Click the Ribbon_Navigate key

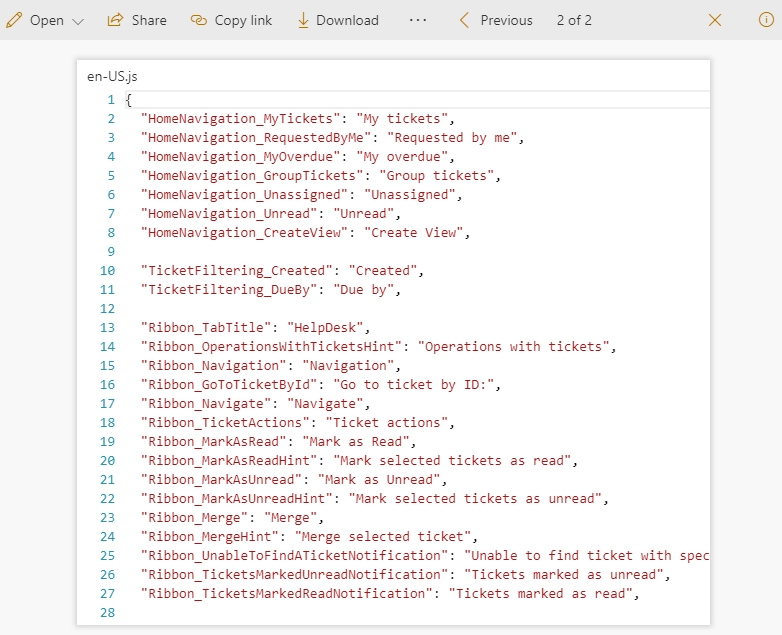[206, 404]
